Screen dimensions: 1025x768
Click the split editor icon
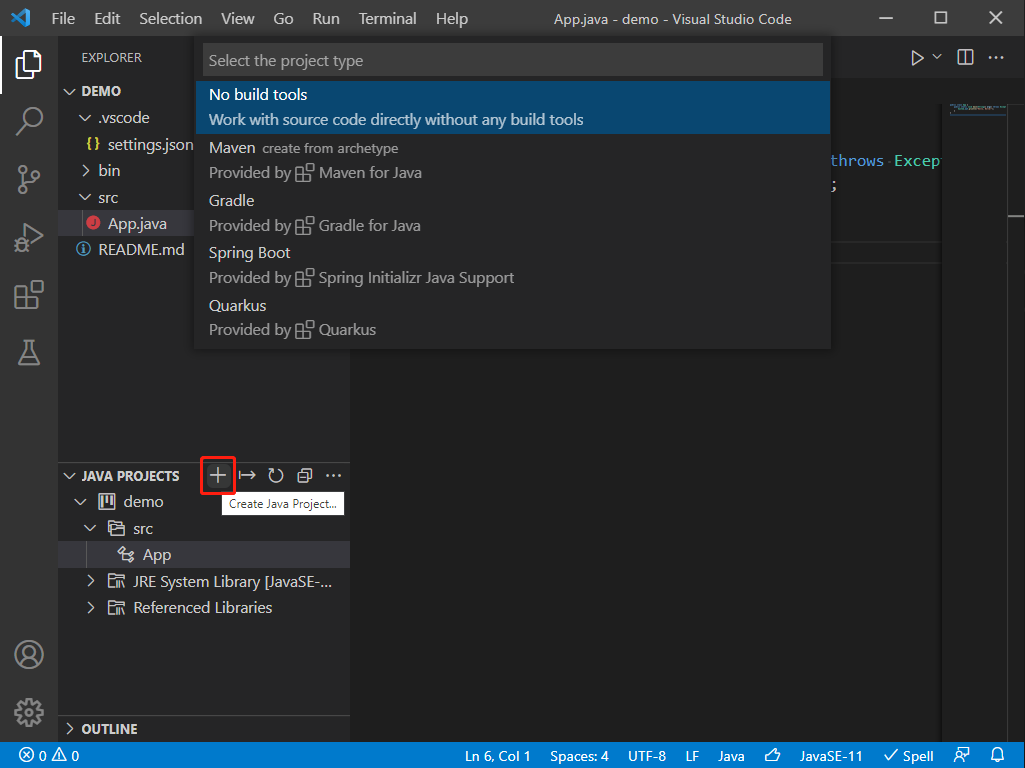[x=965, y=58]
